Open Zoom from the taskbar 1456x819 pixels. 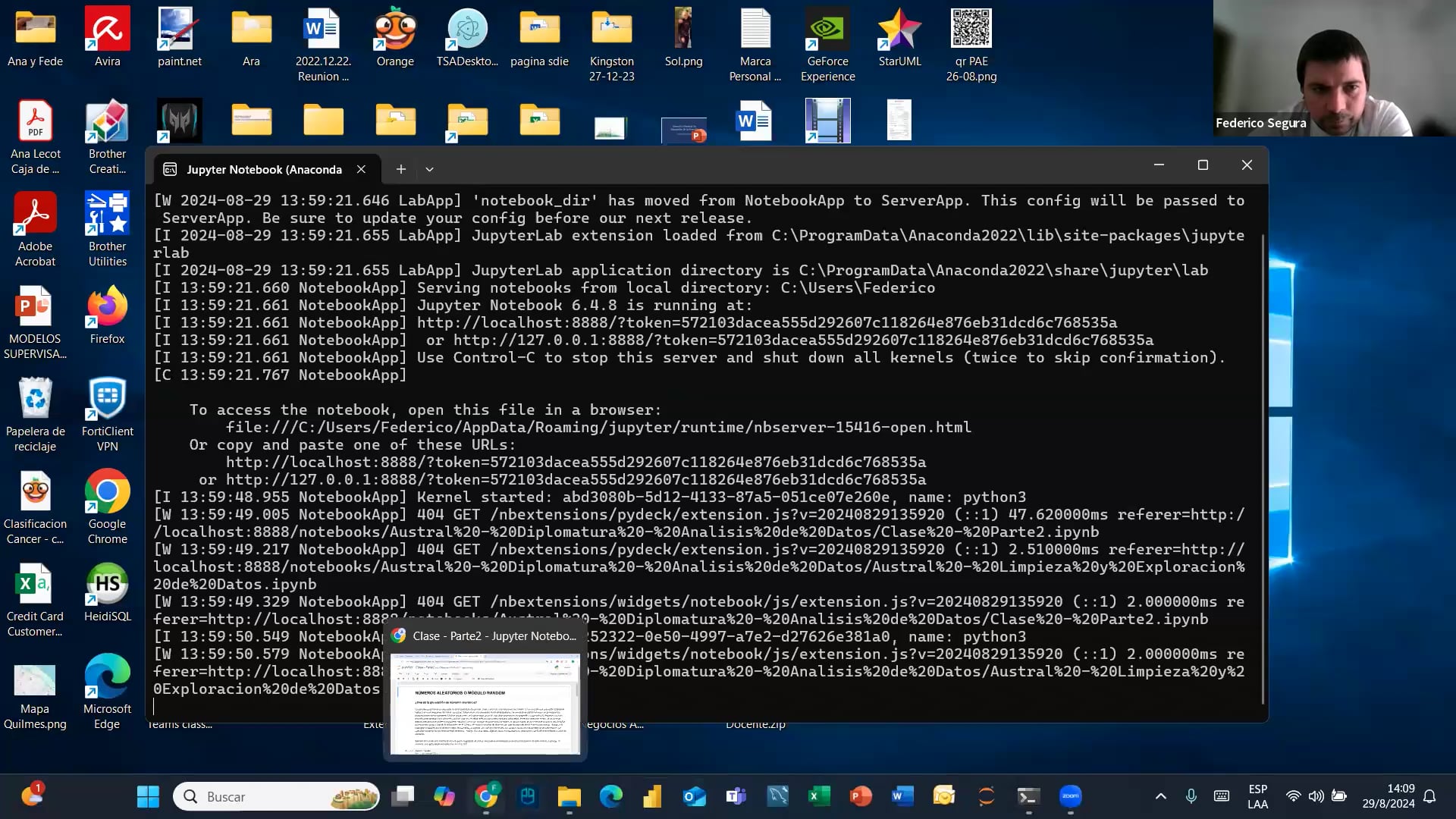(x=1070, y=796)
